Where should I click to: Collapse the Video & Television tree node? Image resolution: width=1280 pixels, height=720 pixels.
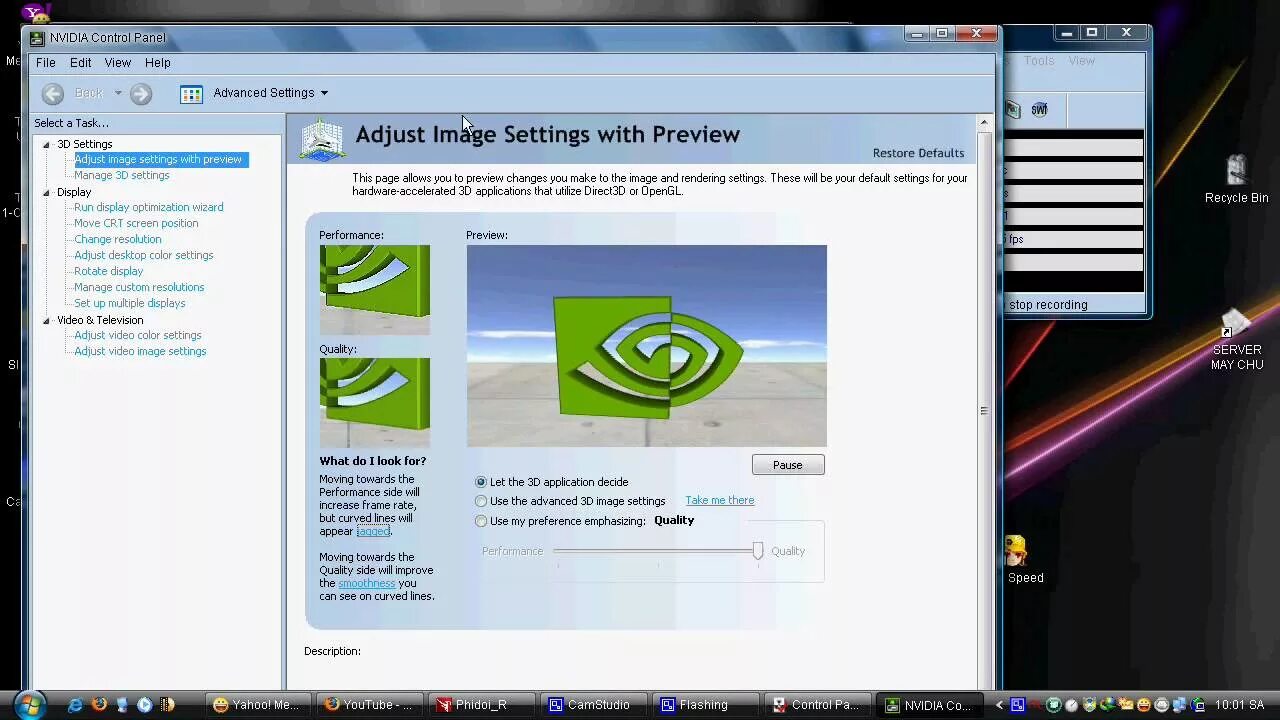46,320
